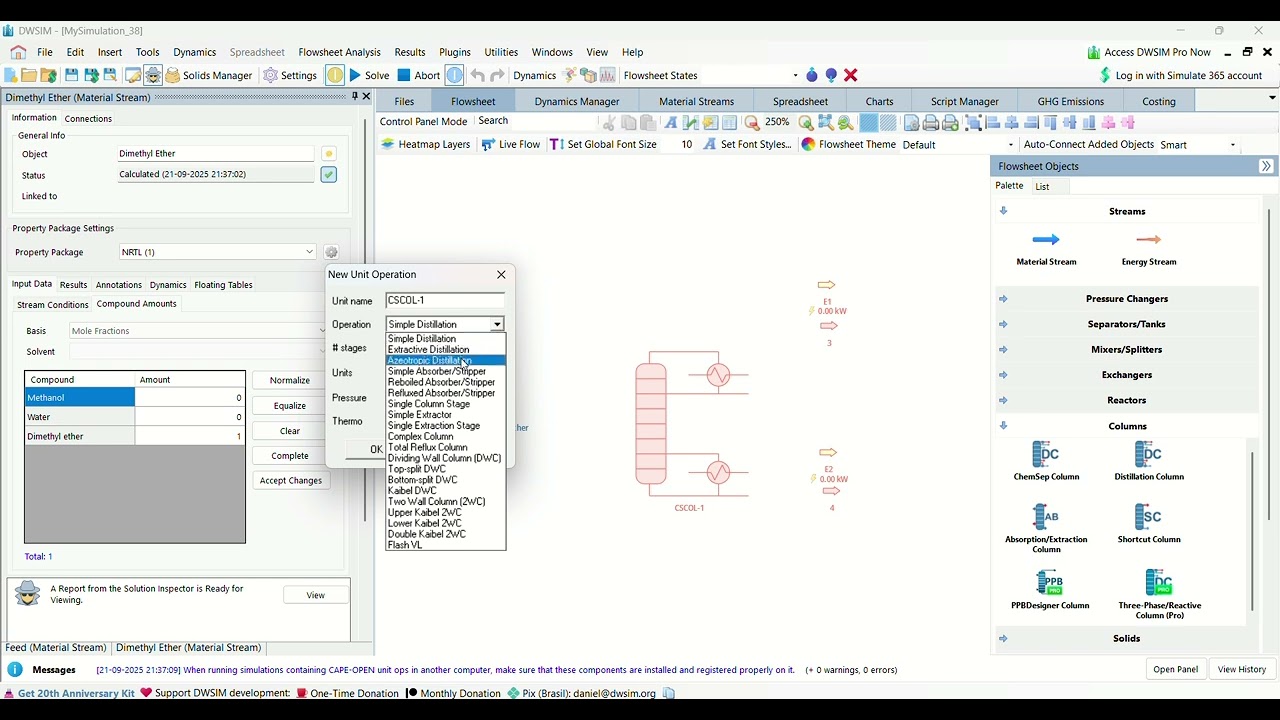This screenshot has width=1280, height=720.
Task: Open the Flowsheet Analysis menu
Action: (339, 52)
